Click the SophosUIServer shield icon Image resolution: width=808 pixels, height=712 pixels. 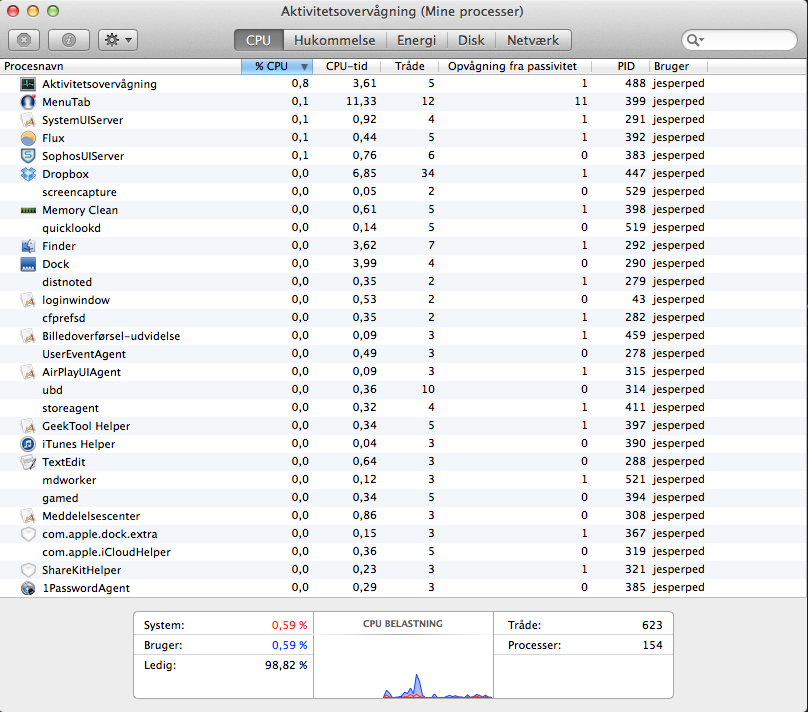(28, 156)
